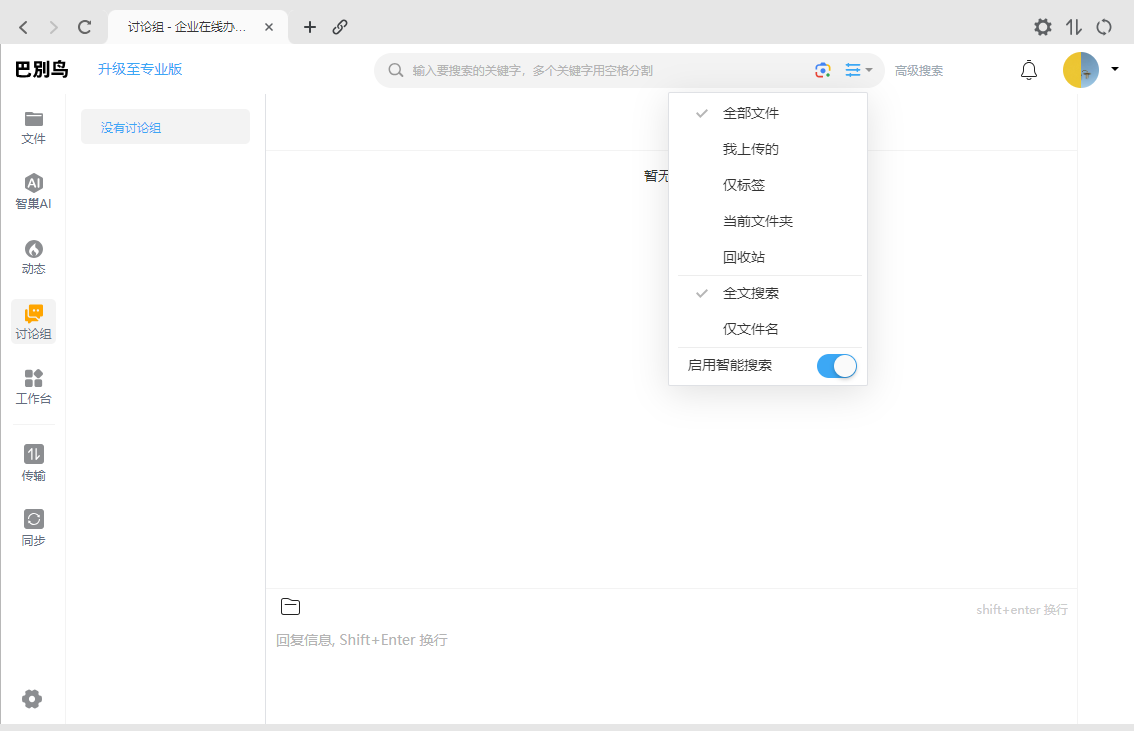
Task: Select 全文搜索 mode
Action: pos(768,294)
